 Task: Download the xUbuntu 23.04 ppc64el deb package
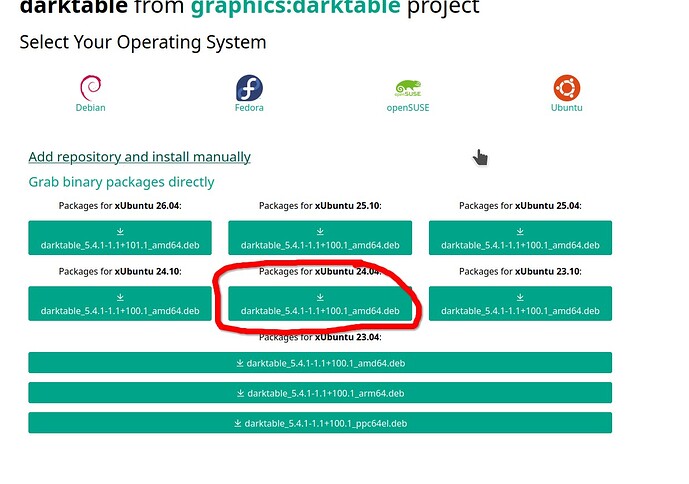(320, 423)
